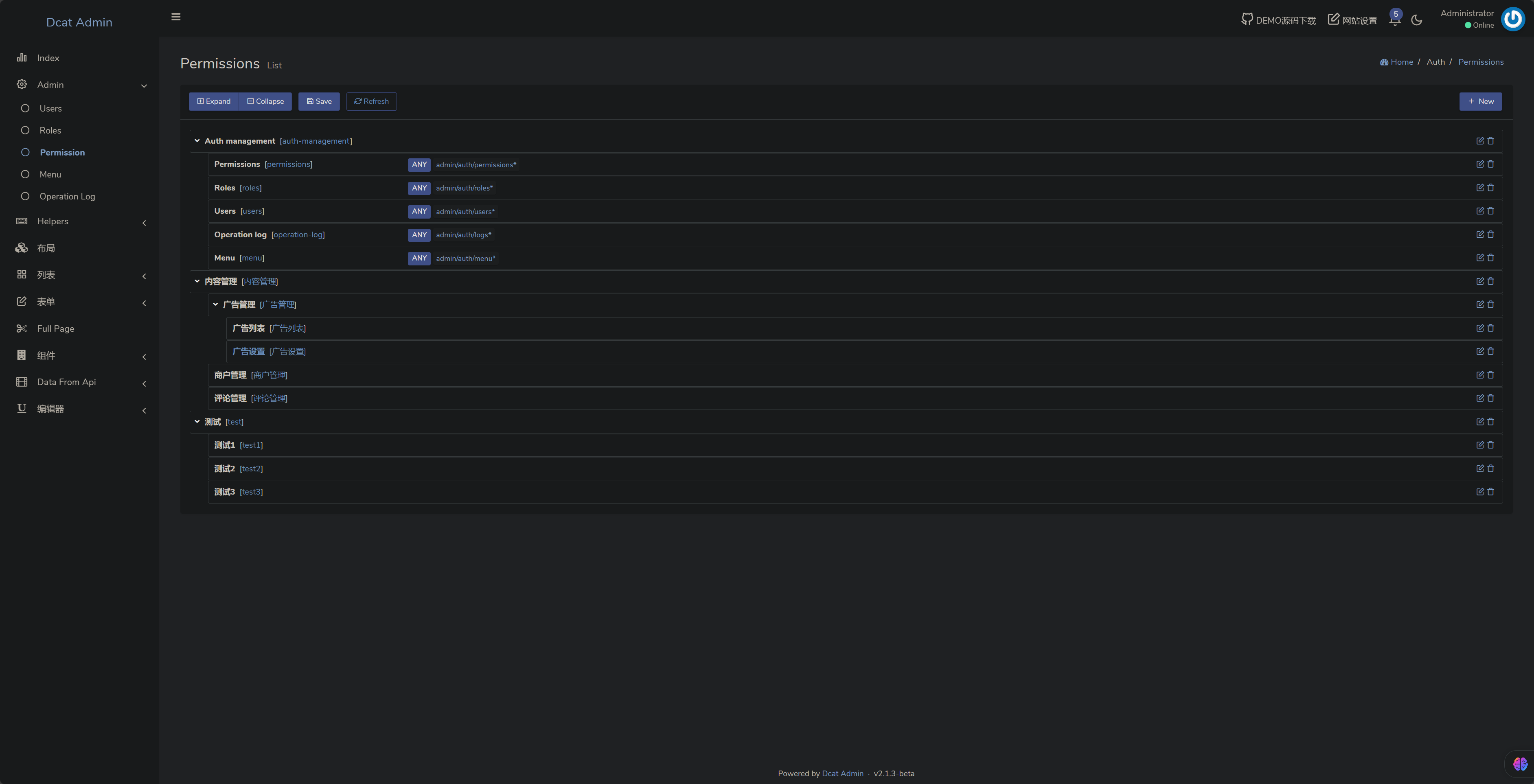Click the brain icon in corner
The height and width of the screenshot is (784, 1534).
click(x=1520, y=764)
